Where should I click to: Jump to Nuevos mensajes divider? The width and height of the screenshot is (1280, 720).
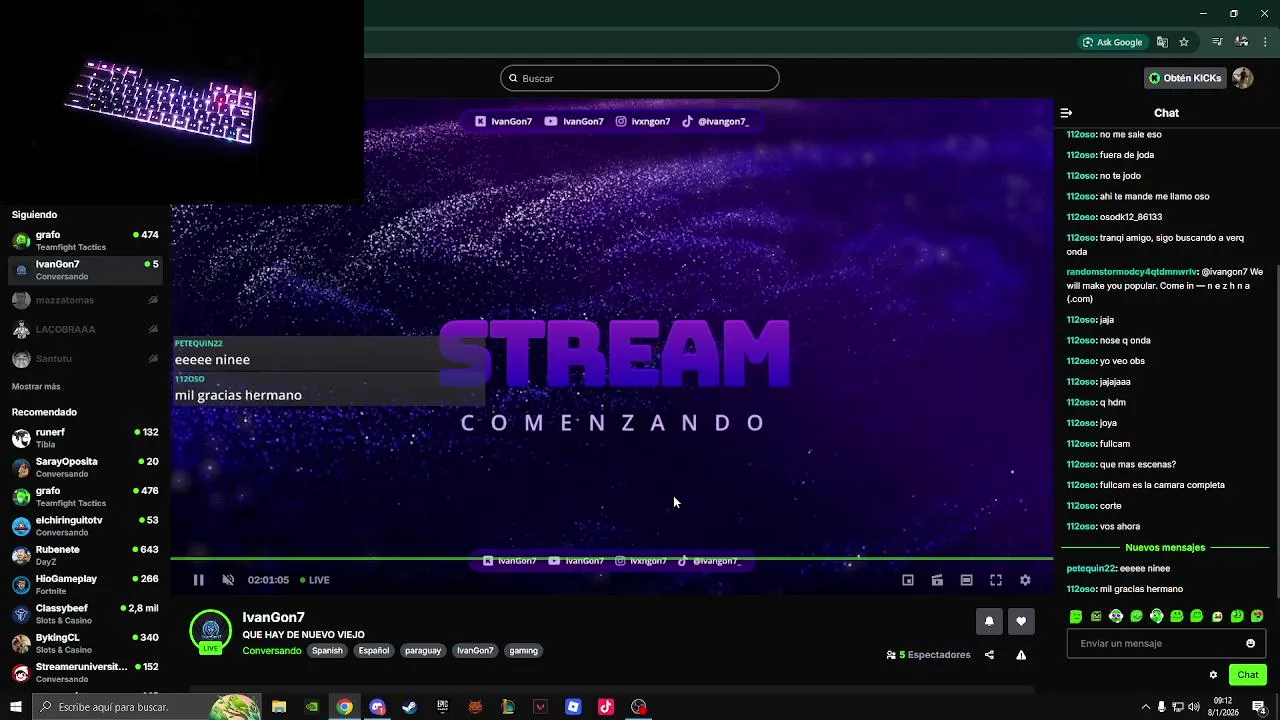pyautogui.click(x=1165, y=548)
